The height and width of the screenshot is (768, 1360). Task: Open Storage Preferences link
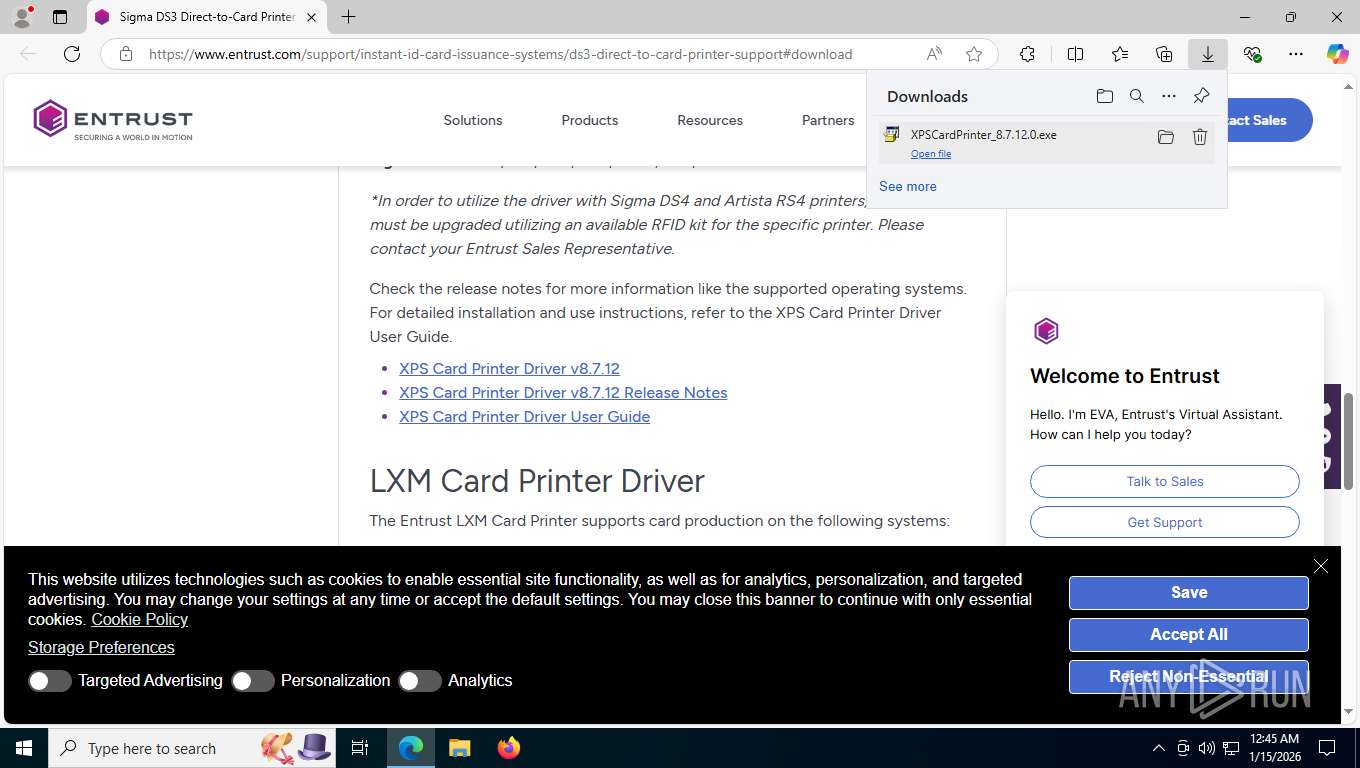point(101,648)
